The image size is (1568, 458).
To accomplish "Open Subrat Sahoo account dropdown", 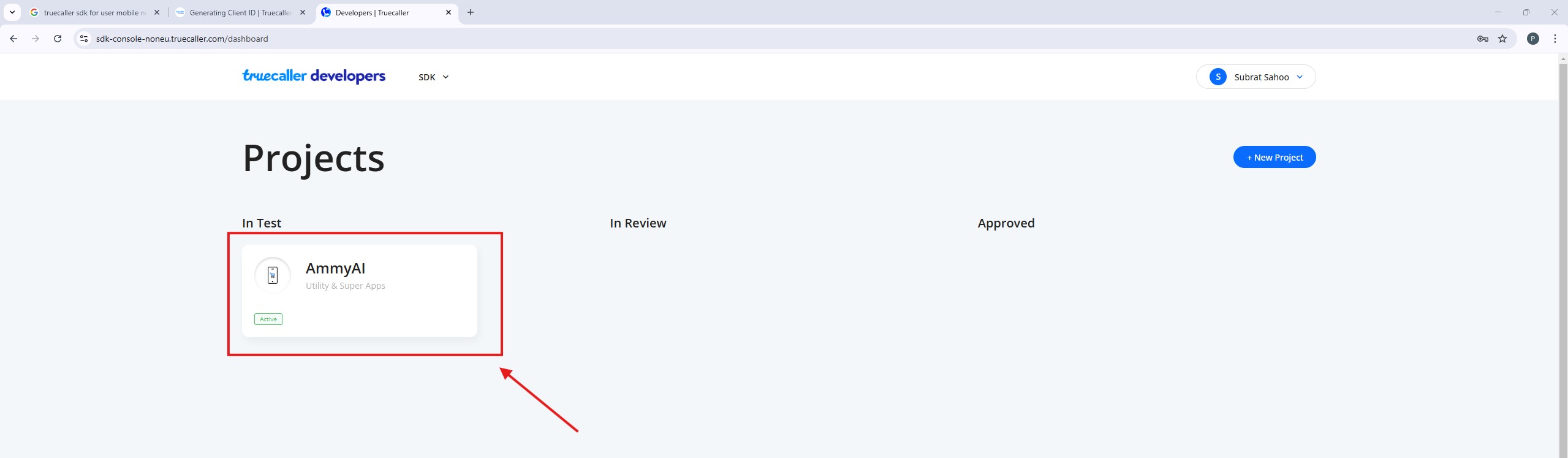I will 1262,77.
